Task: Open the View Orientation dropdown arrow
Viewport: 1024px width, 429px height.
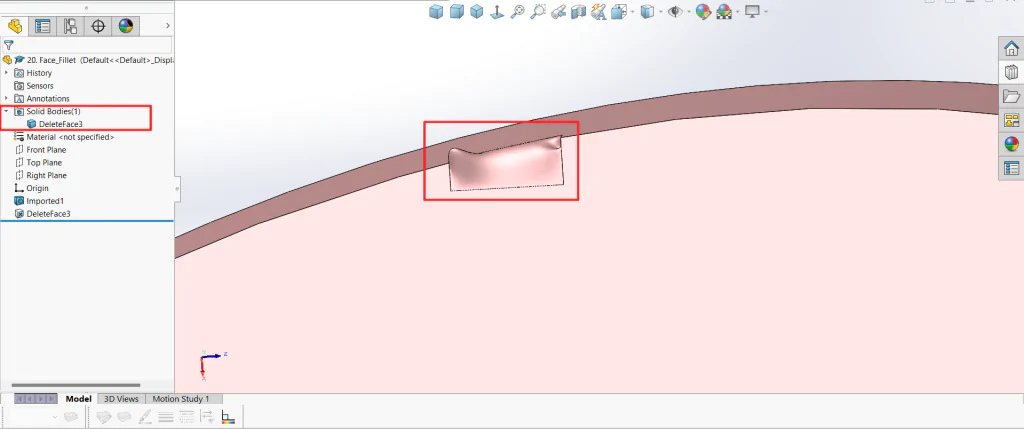Action: tap(632, 12)
